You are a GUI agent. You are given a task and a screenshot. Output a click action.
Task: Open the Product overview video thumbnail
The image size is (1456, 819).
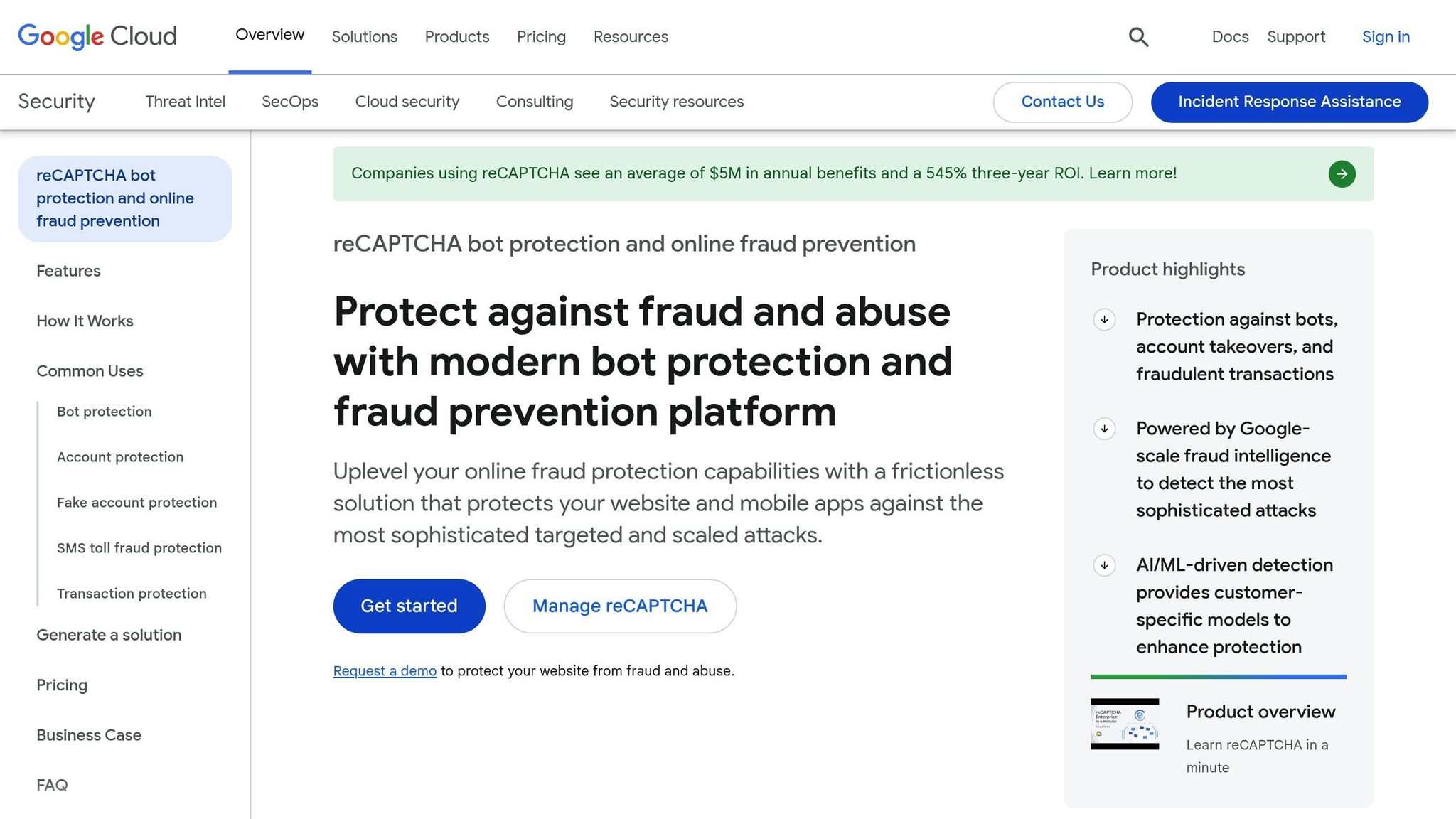click(1125, 724)
